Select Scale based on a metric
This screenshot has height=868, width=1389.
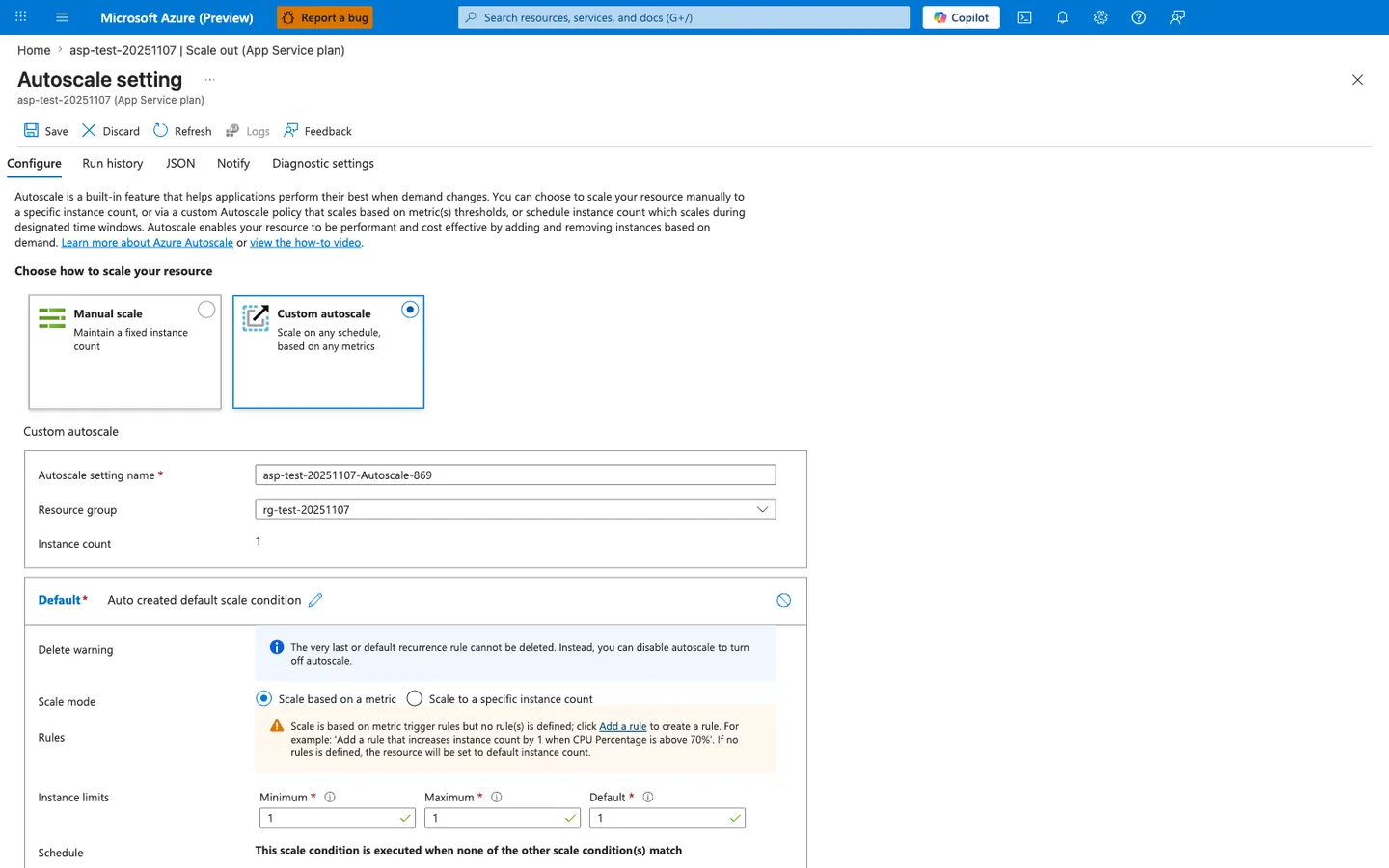[263, 698]
